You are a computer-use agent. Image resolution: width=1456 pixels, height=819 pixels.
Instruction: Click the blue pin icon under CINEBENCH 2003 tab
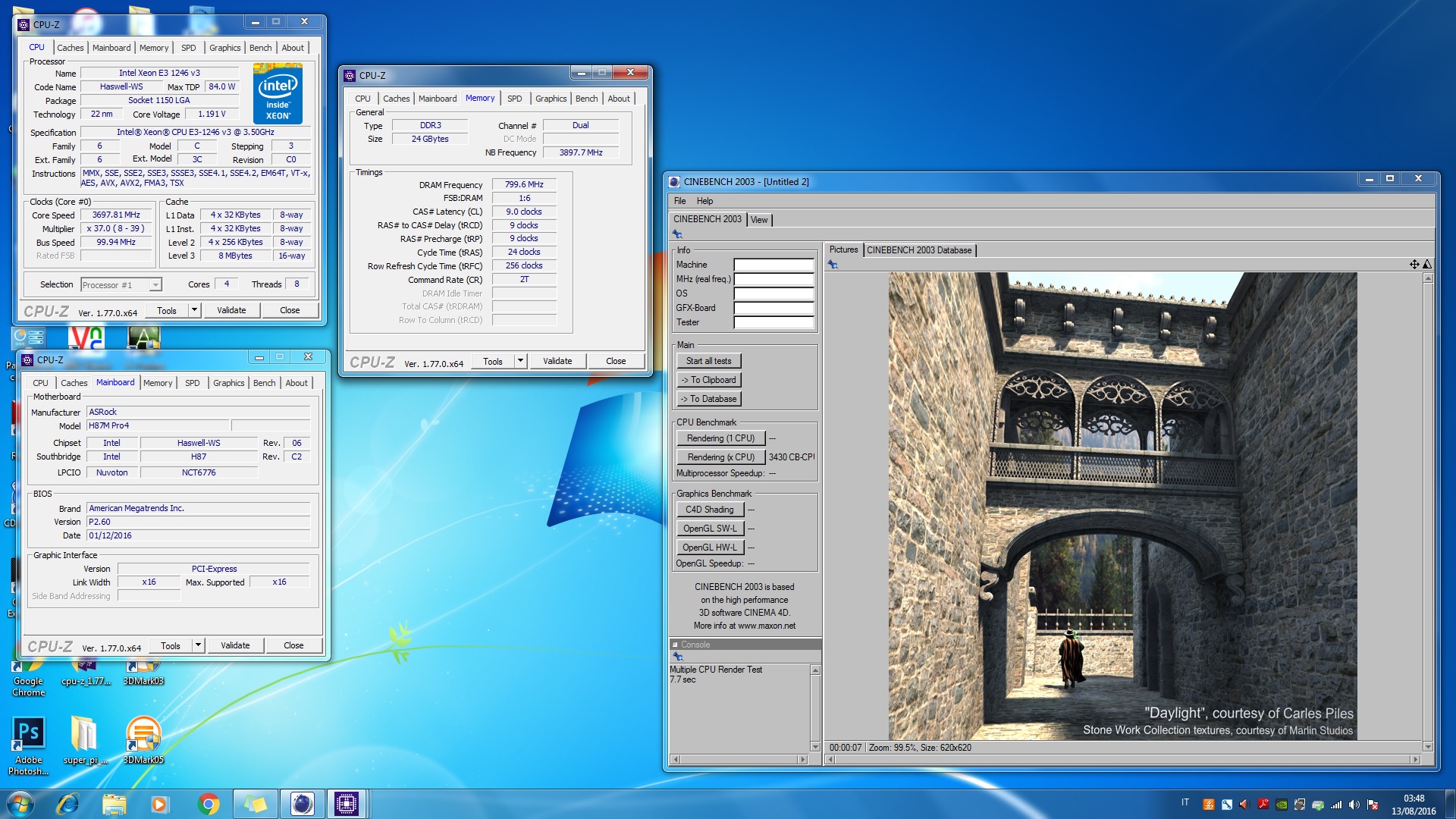pyautogui.click(x=678, y=234)
